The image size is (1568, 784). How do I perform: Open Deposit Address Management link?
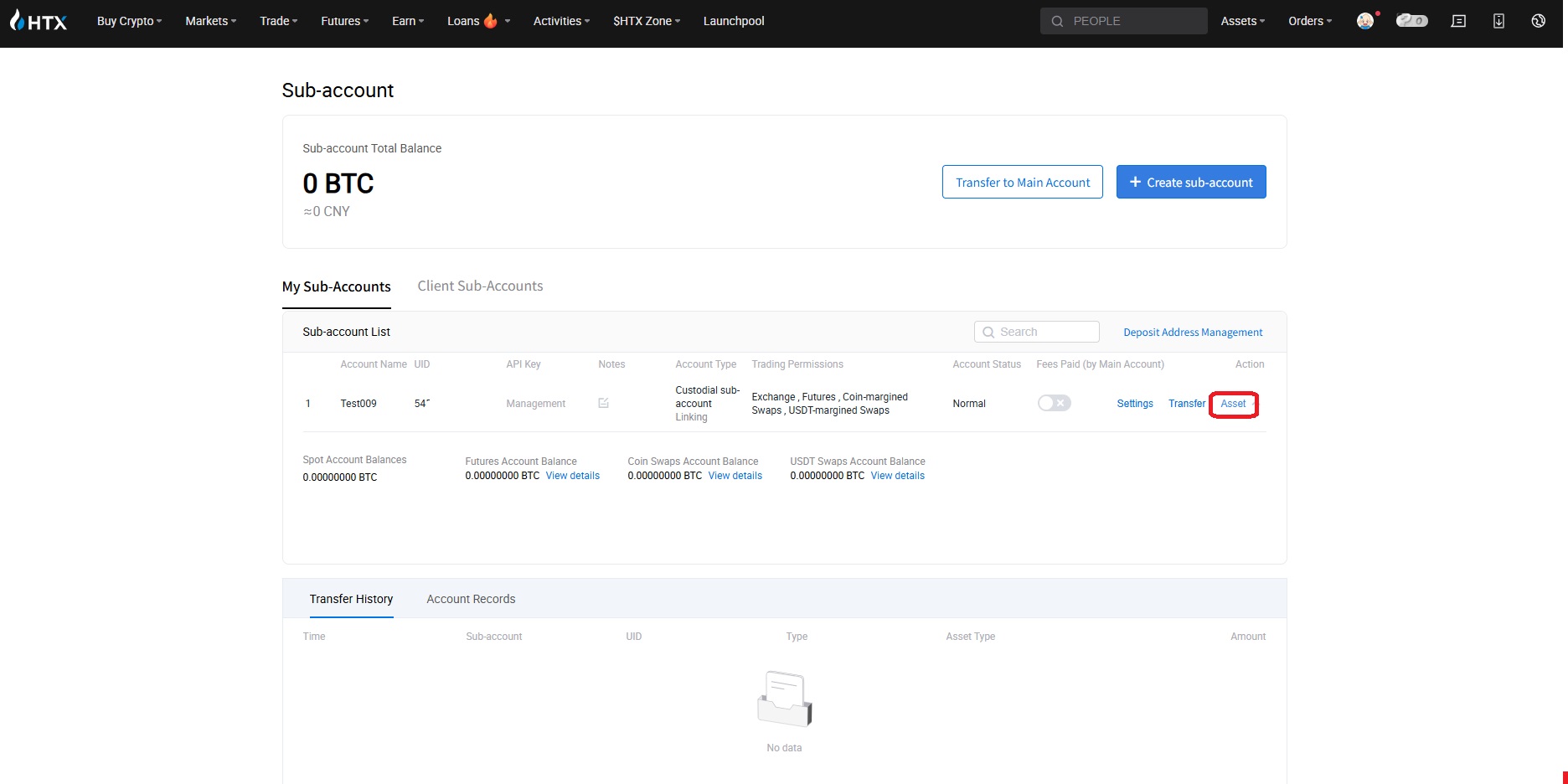point(1193,333)
